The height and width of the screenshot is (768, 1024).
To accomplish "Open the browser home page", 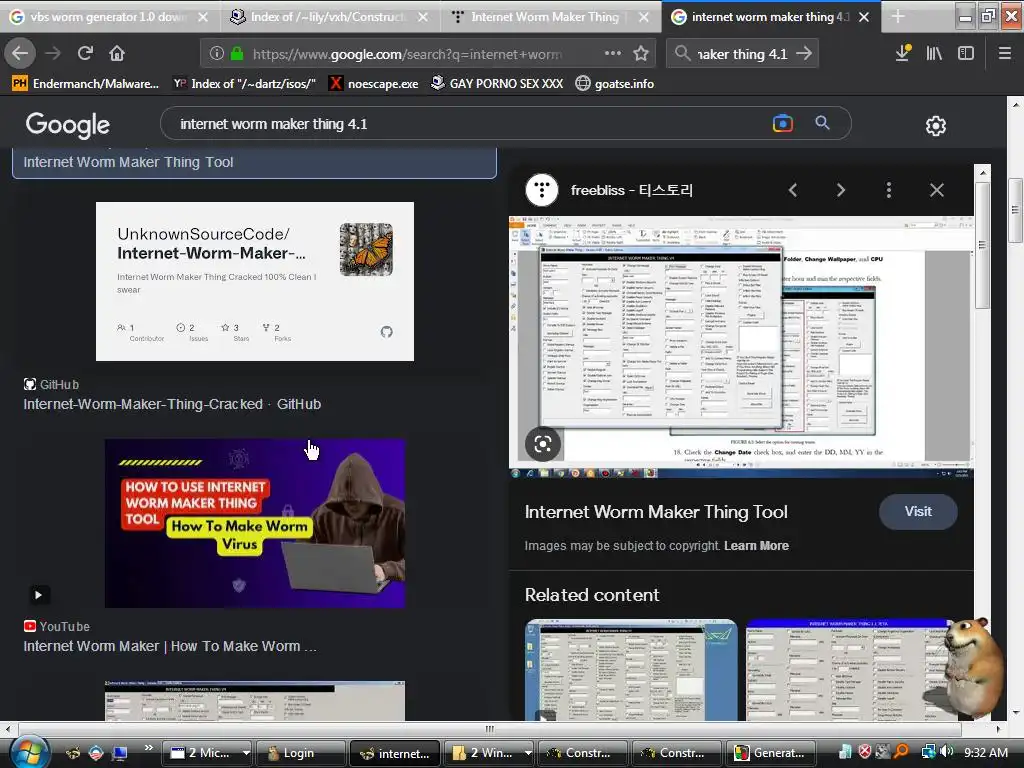I will [x=117, y=54].
